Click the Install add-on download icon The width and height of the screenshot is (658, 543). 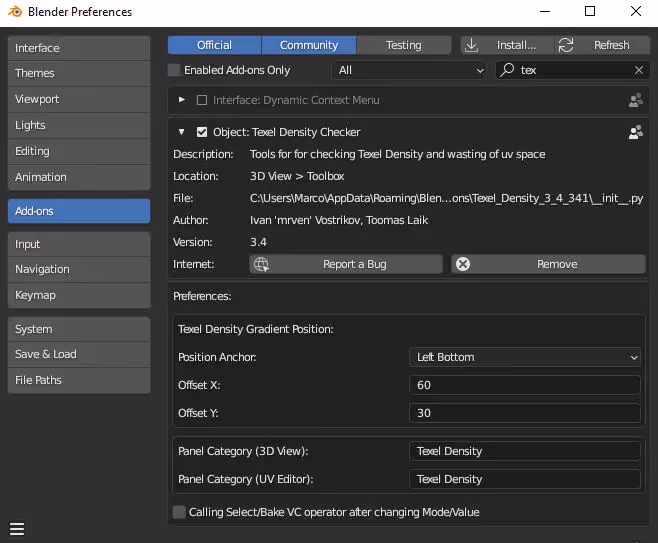point(471,45)
